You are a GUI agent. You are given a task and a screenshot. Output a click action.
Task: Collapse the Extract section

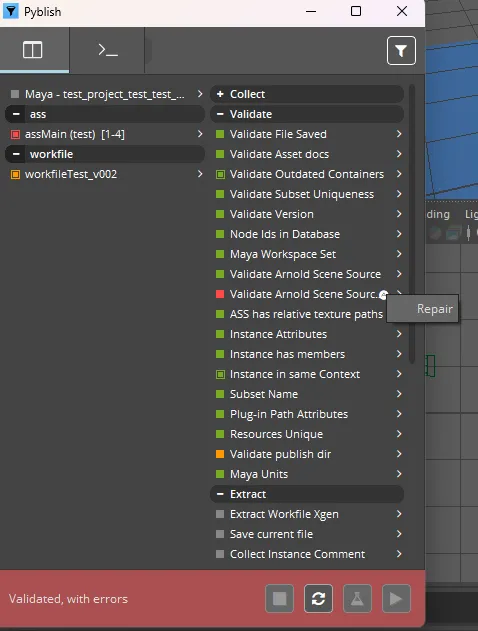click(220, 494)
